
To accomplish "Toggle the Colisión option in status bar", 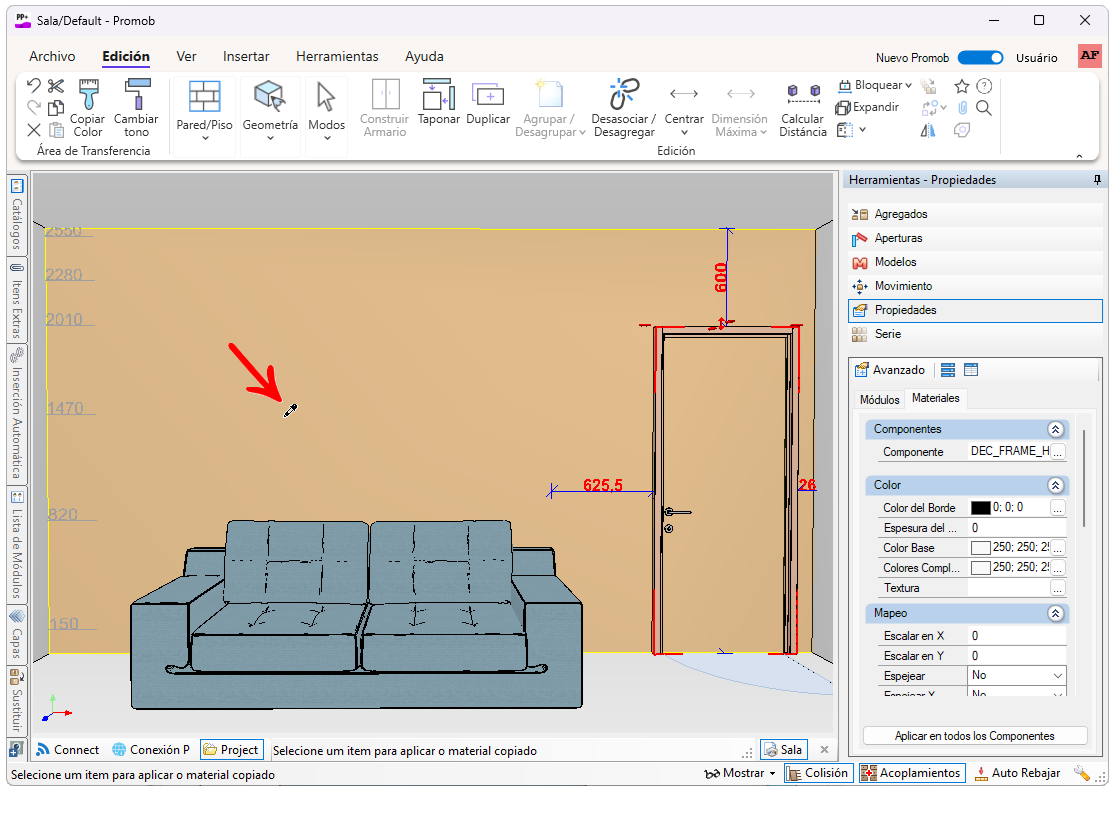I will click(817, 773).
